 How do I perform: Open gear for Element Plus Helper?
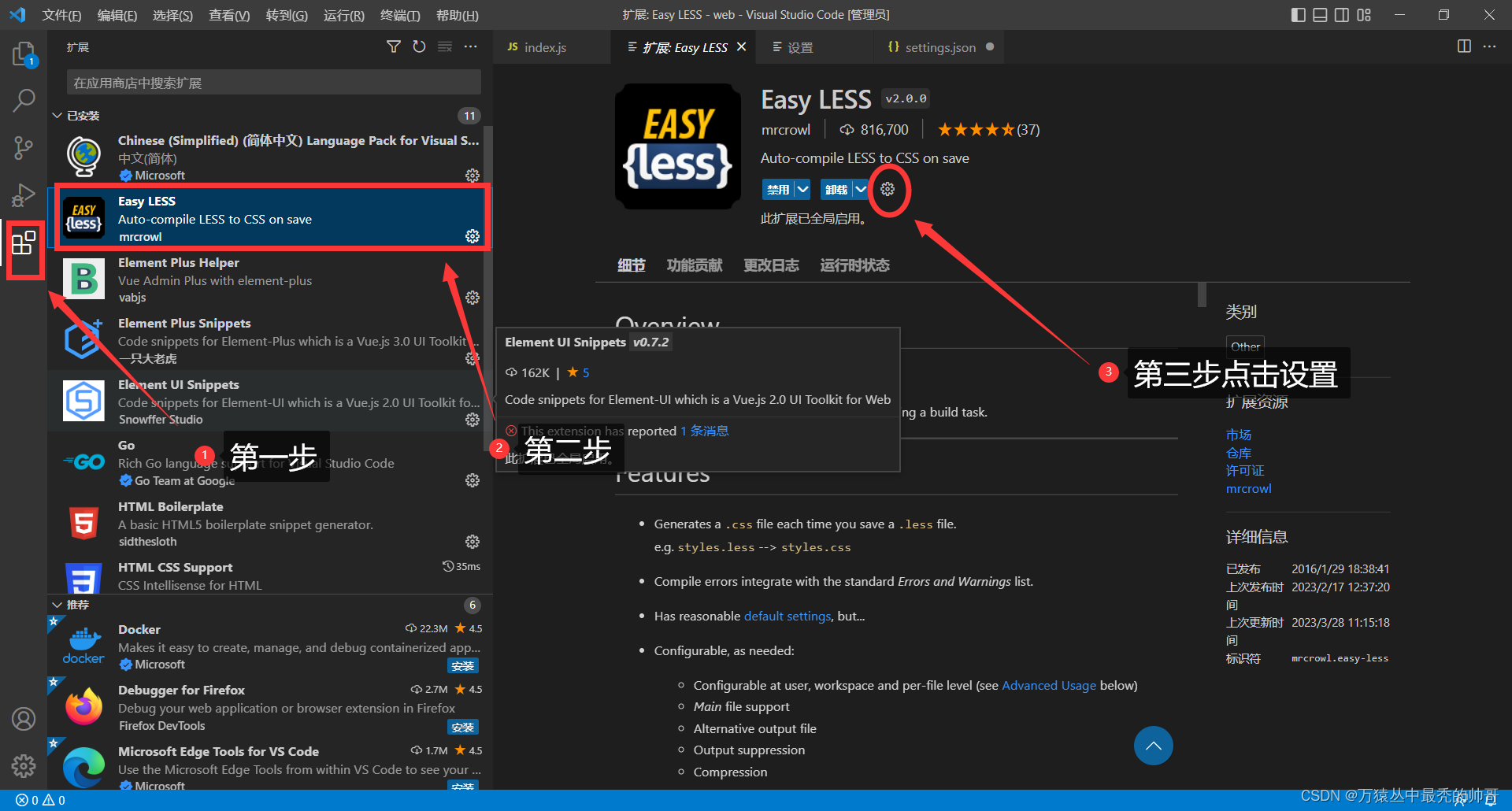click(x=472, y=298)
